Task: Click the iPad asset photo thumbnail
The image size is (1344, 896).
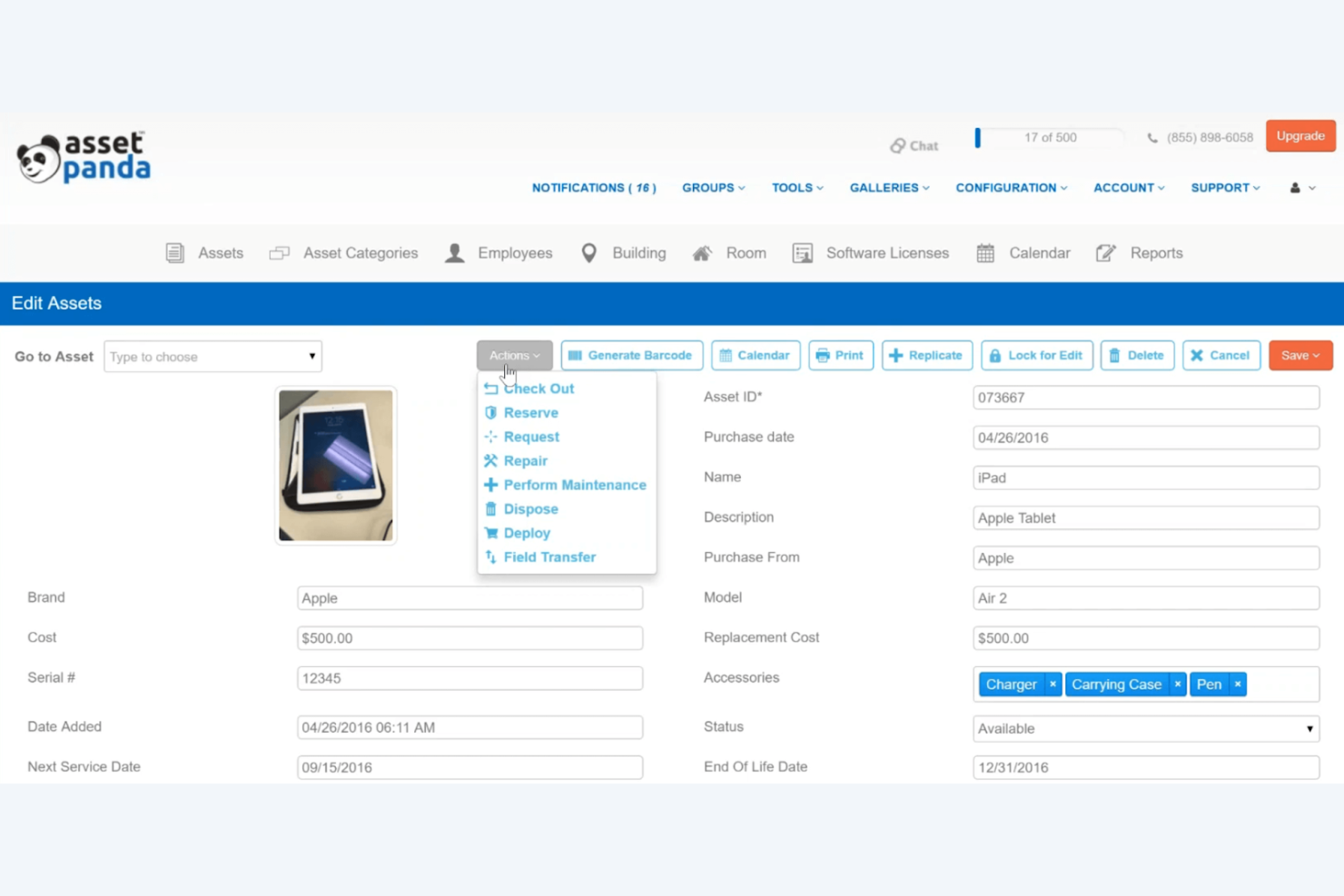Action: (336, 466)
